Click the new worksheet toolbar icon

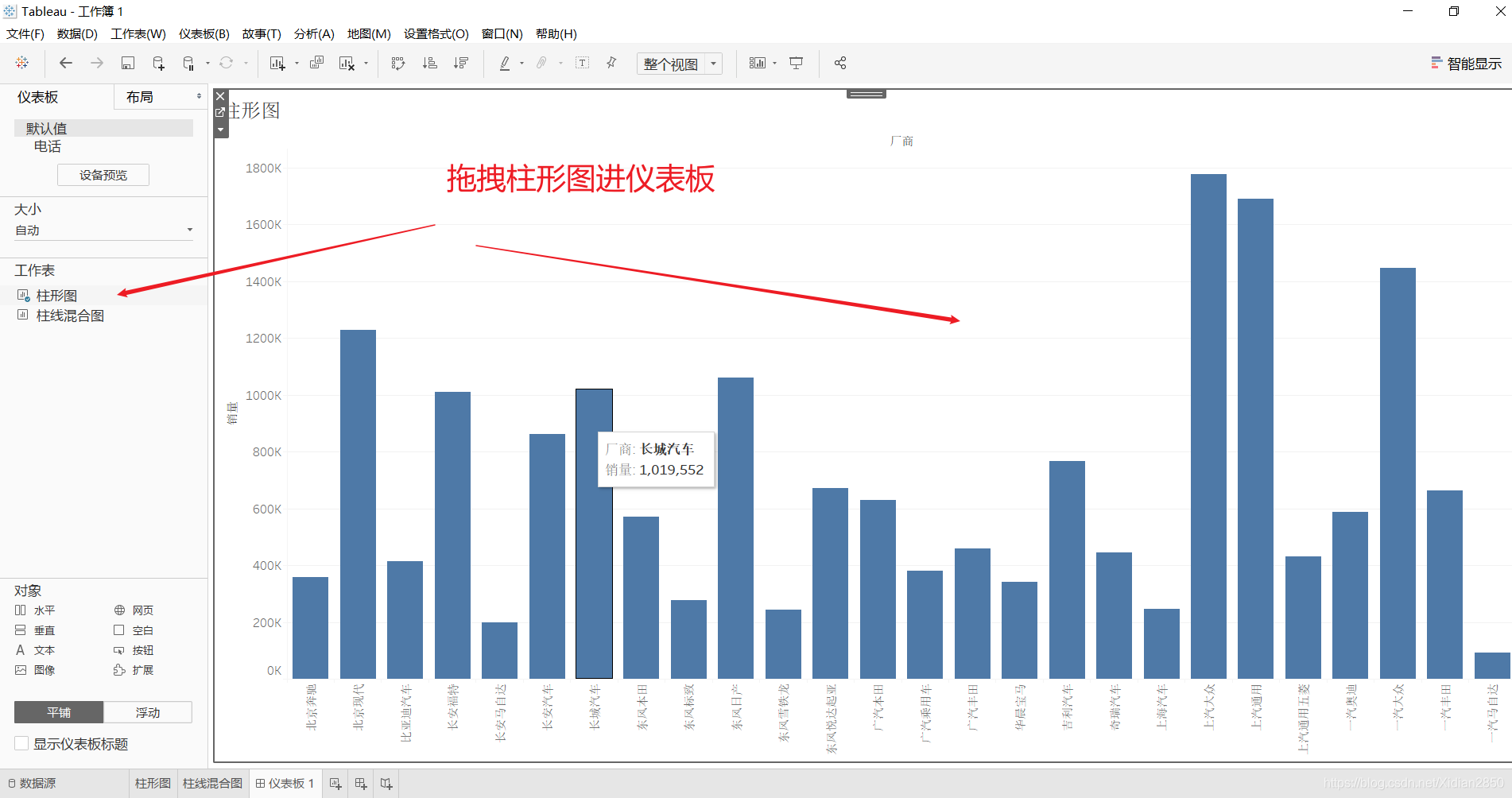[x=277, y=63]
